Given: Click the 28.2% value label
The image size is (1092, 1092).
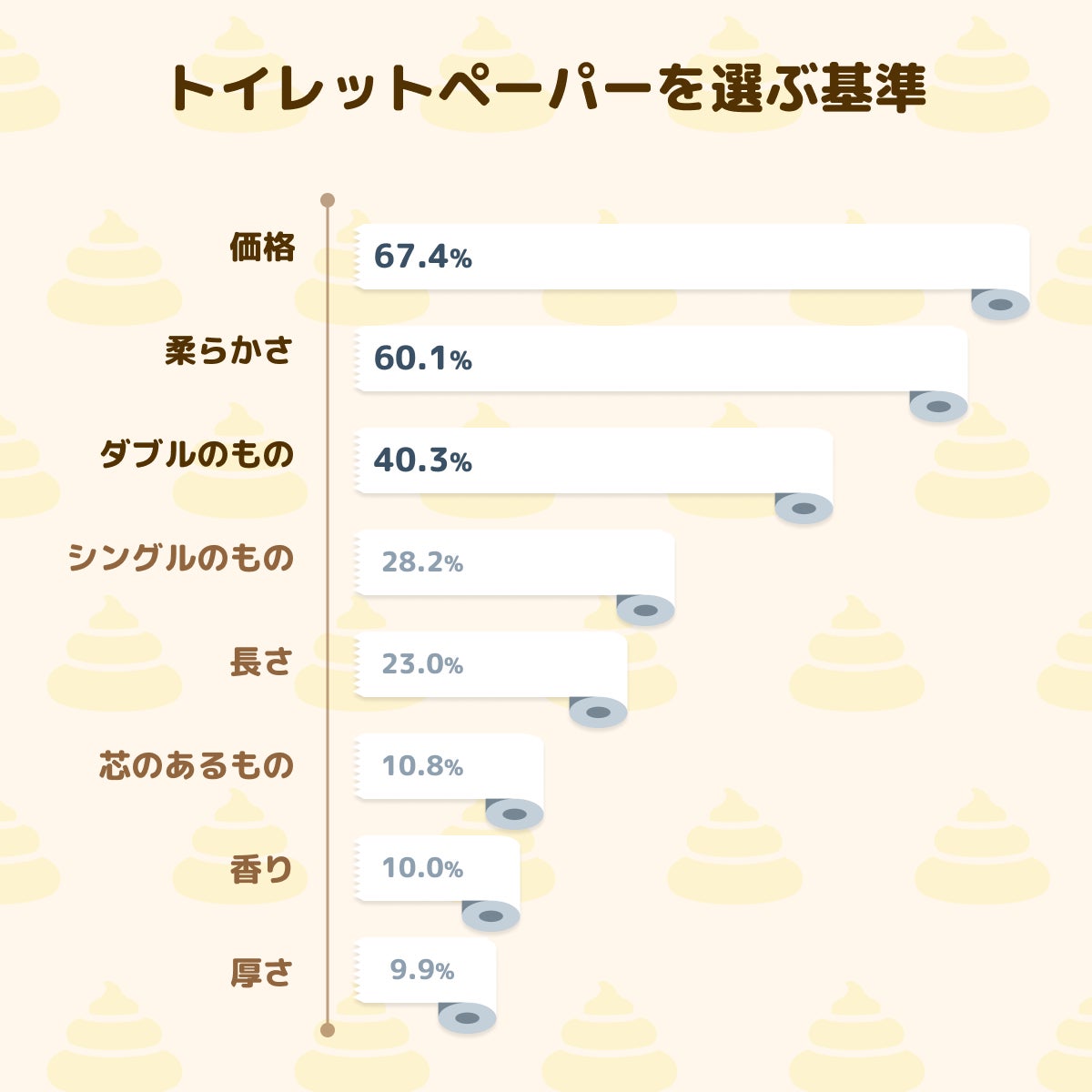Looking at the screenshot, I should pos(422,563).
